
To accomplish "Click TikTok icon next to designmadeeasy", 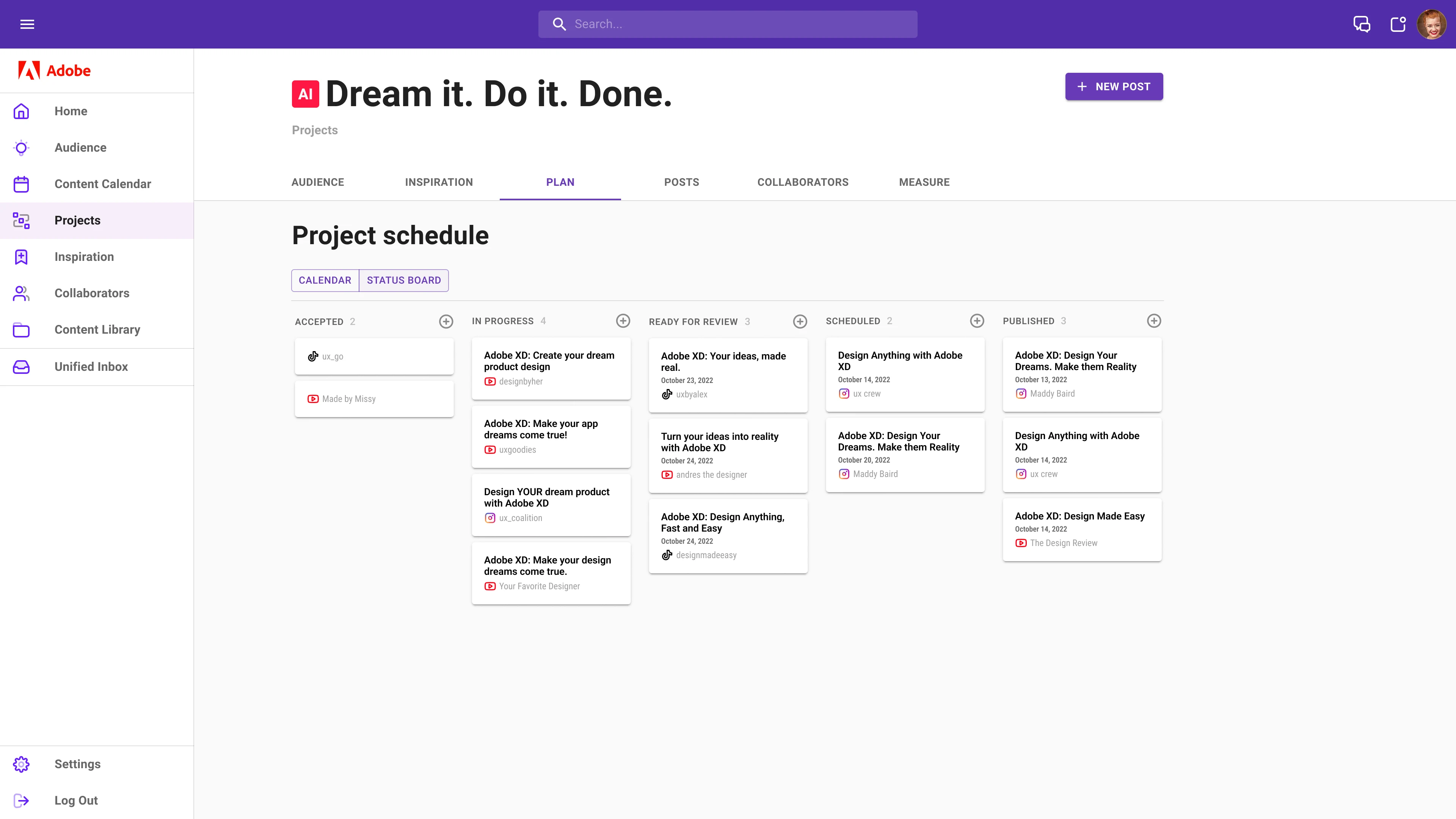I will click(x=667, y=555).
